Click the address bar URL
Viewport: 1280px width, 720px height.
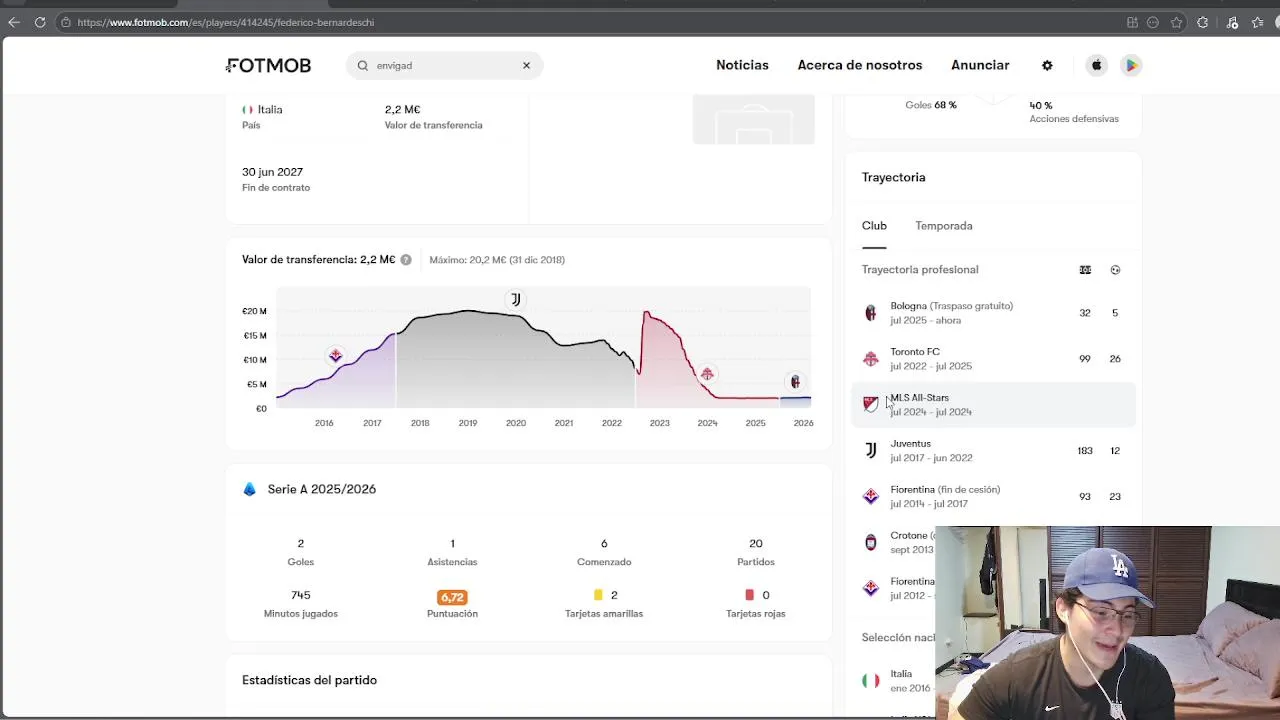click(225, 22)
